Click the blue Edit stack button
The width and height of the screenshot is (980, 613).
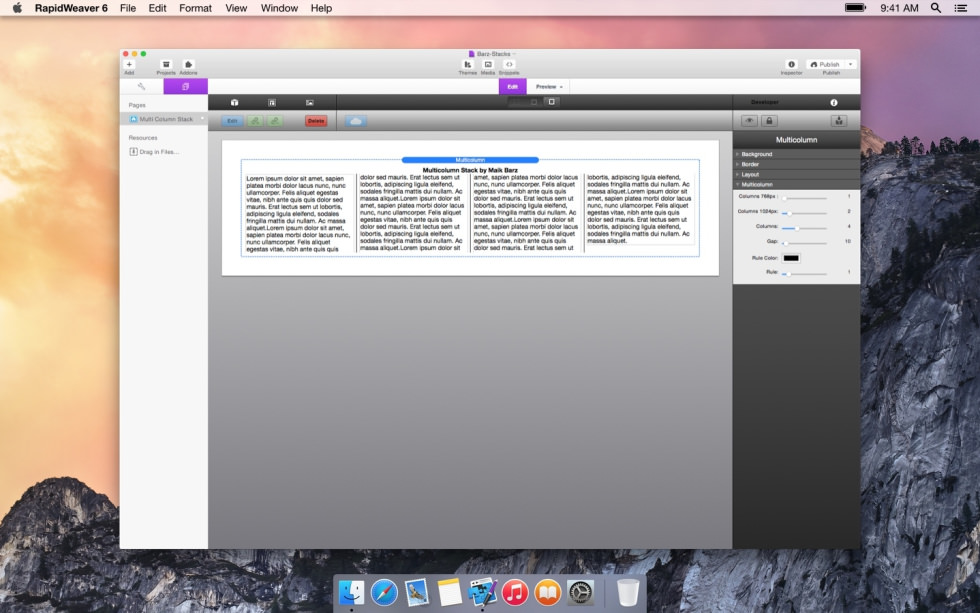tap(232, 121)
